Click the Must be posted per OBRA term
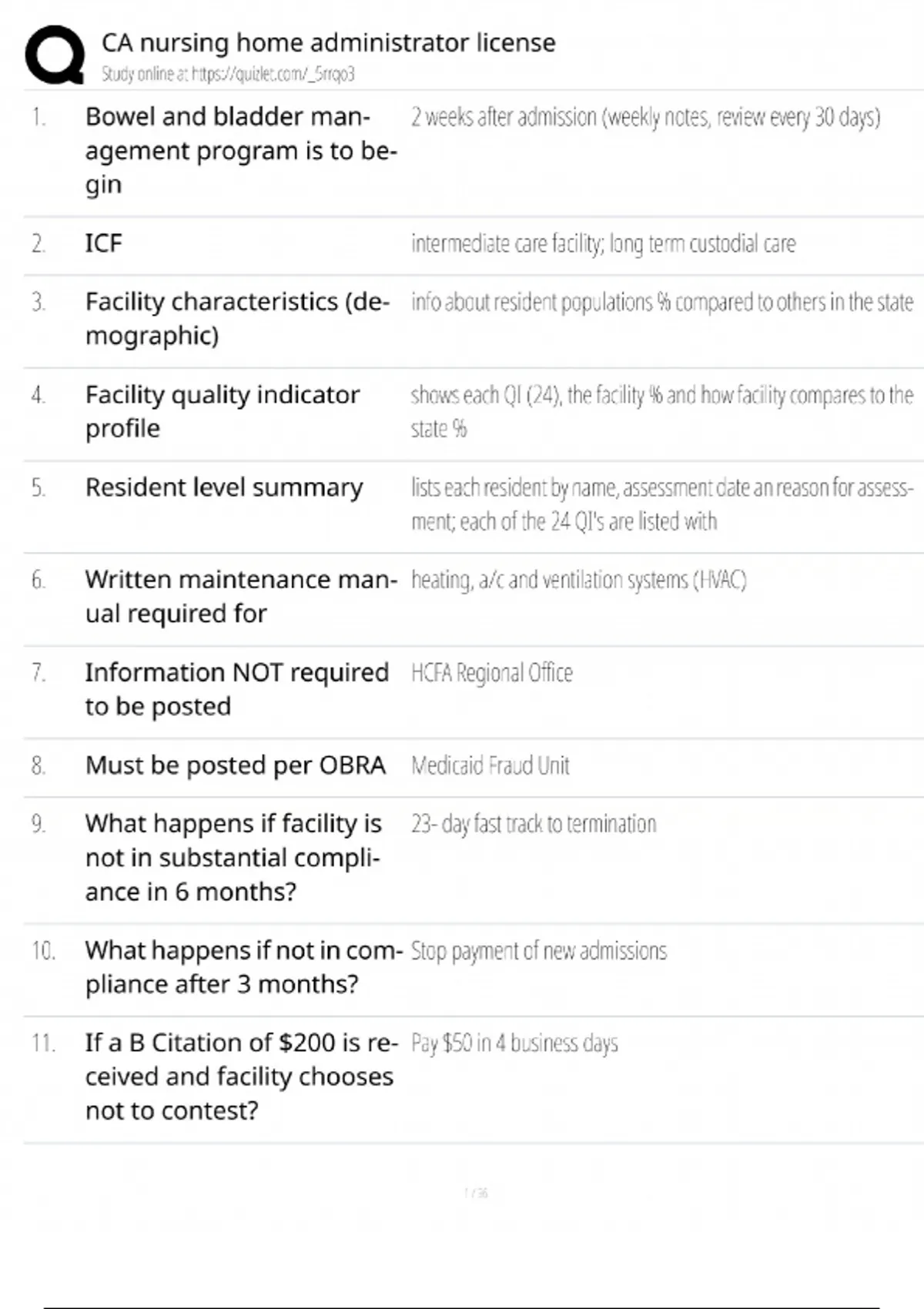This screenshot has width=924, height=1309. pos(235,765)
